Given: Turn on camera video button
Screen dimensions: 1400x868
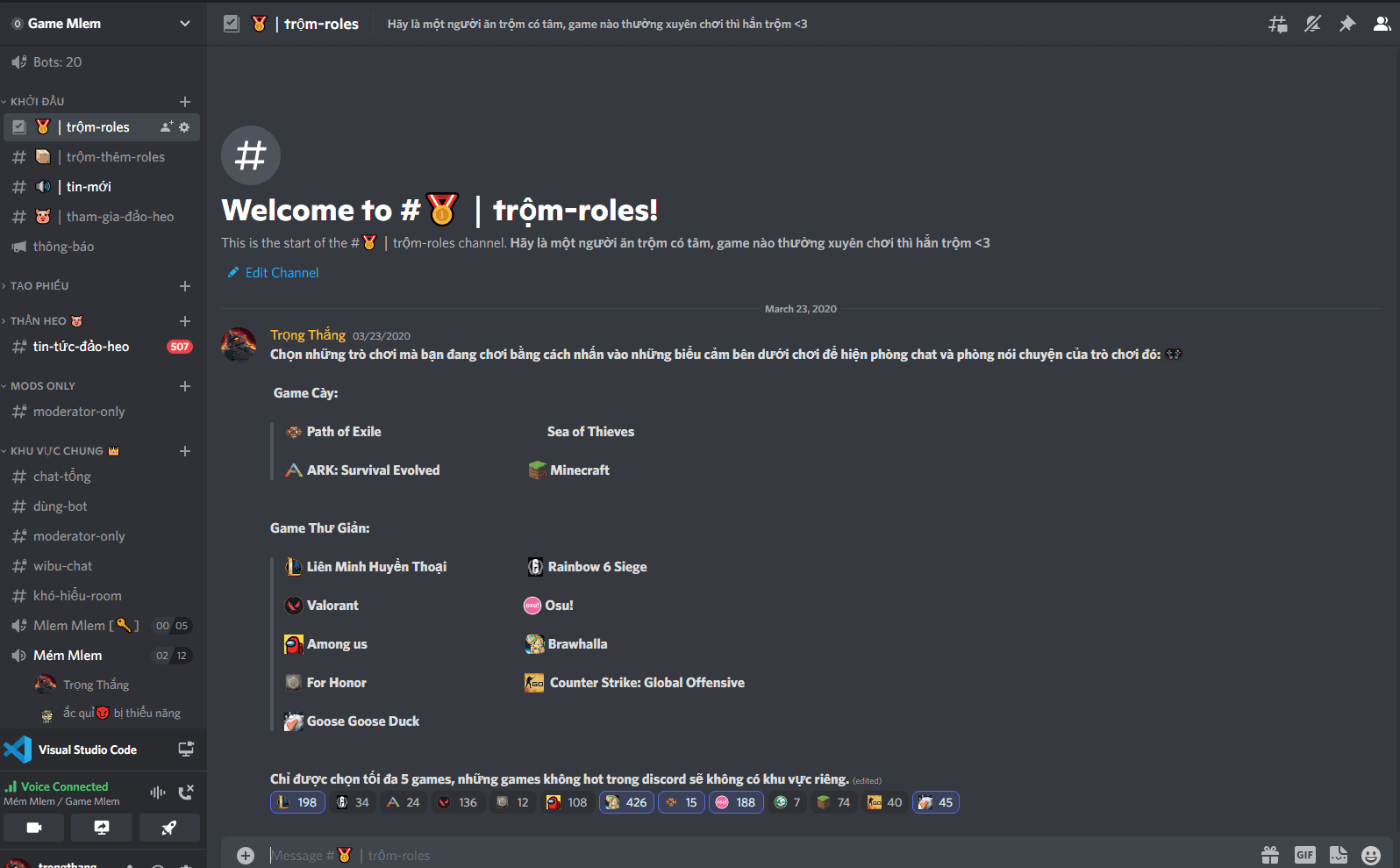Looking at the screenshot, I should (34, 828).
